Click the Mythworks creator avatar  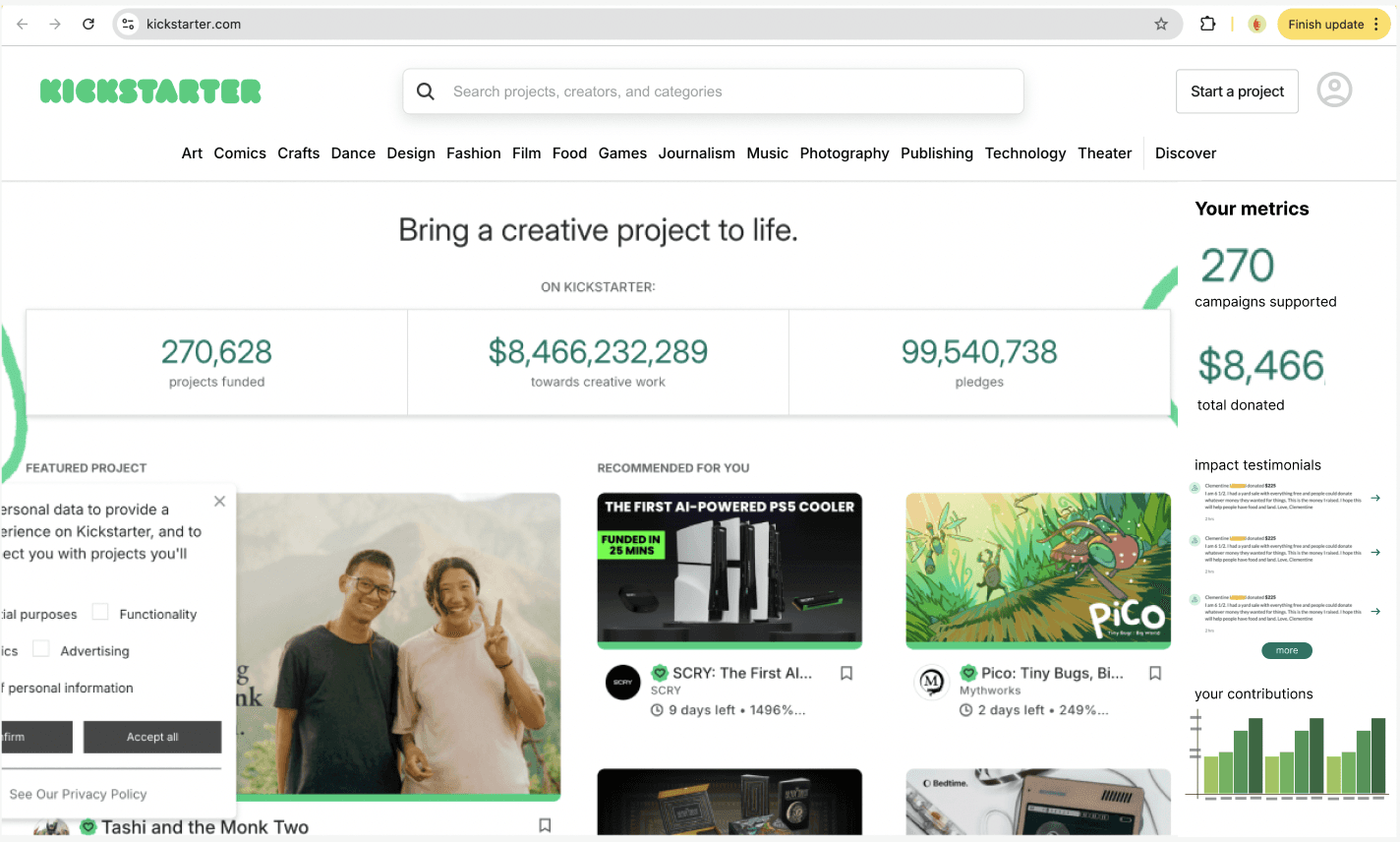(x=931, y=682)
